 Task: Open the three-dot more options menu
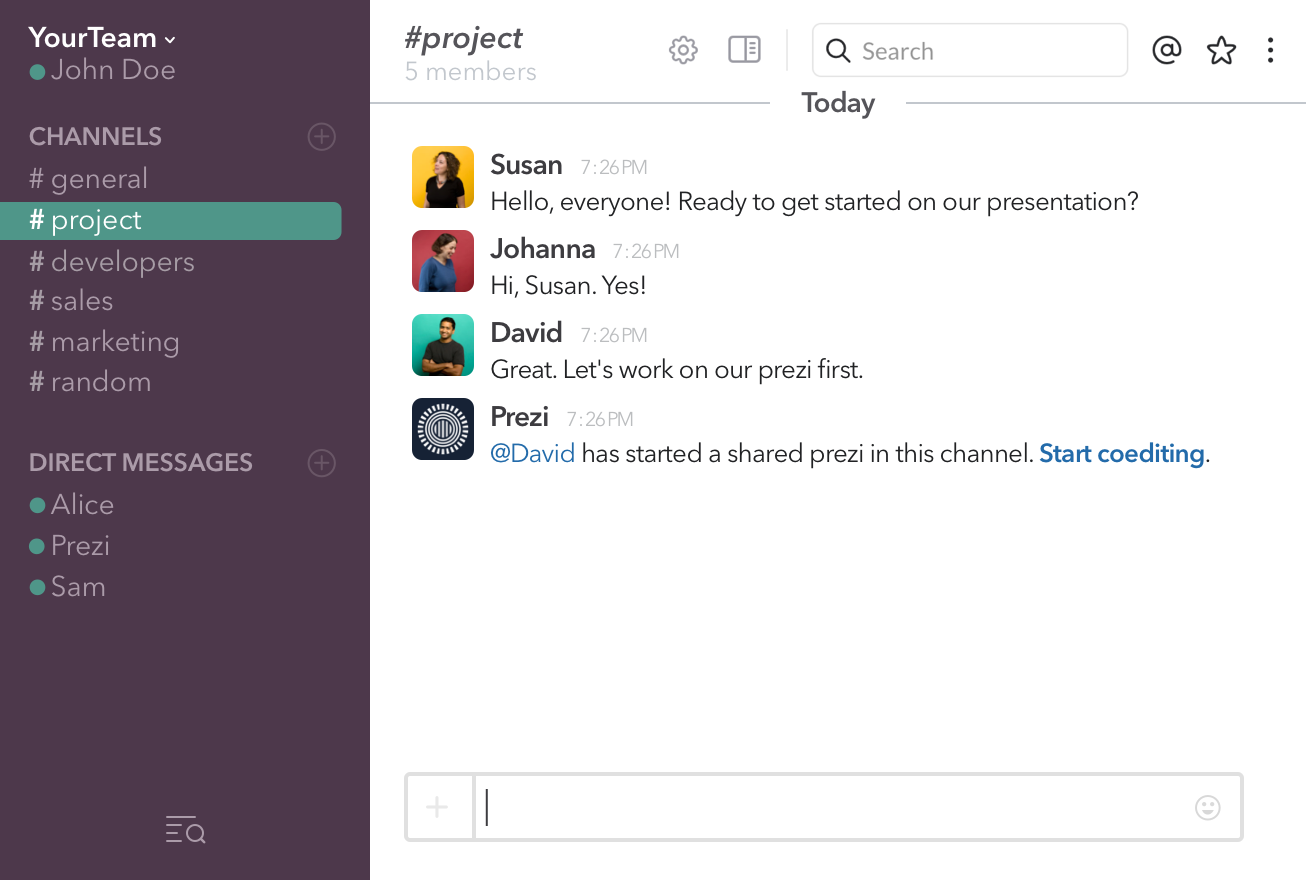pos(1270,50)
